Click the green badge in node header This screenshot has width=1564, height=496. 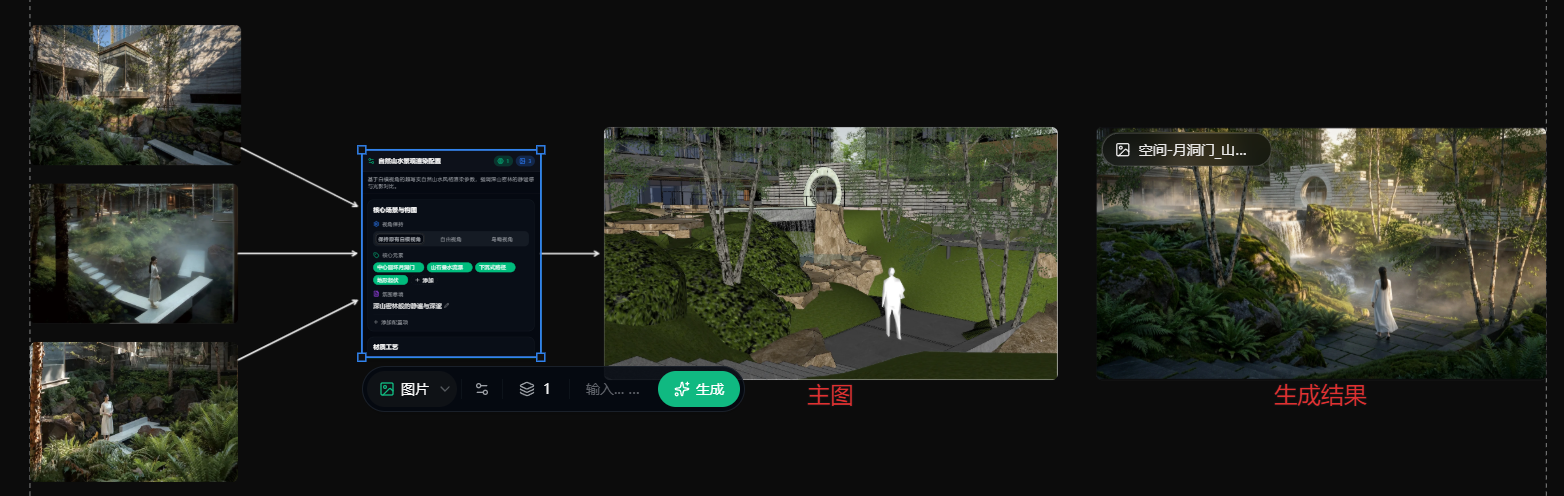[x=503, y=161]
